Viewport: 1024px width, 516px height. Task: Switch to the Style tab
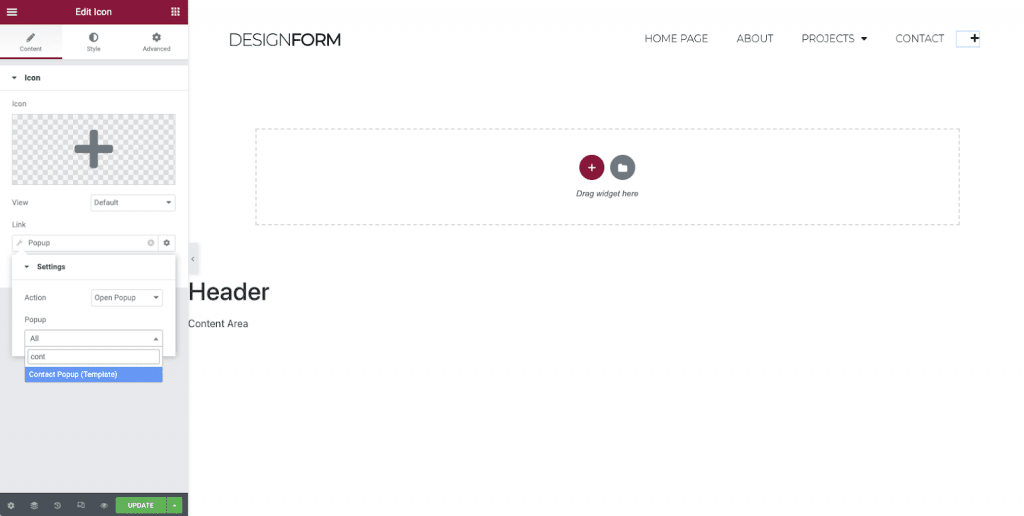pos(94,42)
